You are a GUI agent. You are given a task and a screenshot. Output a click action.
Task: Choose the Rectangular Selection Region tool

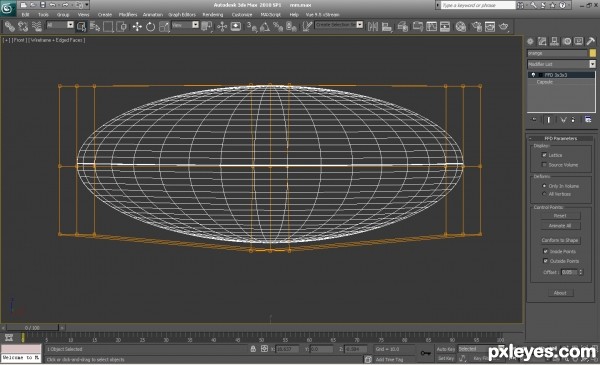pyautogui.click(x=108, y=26)
